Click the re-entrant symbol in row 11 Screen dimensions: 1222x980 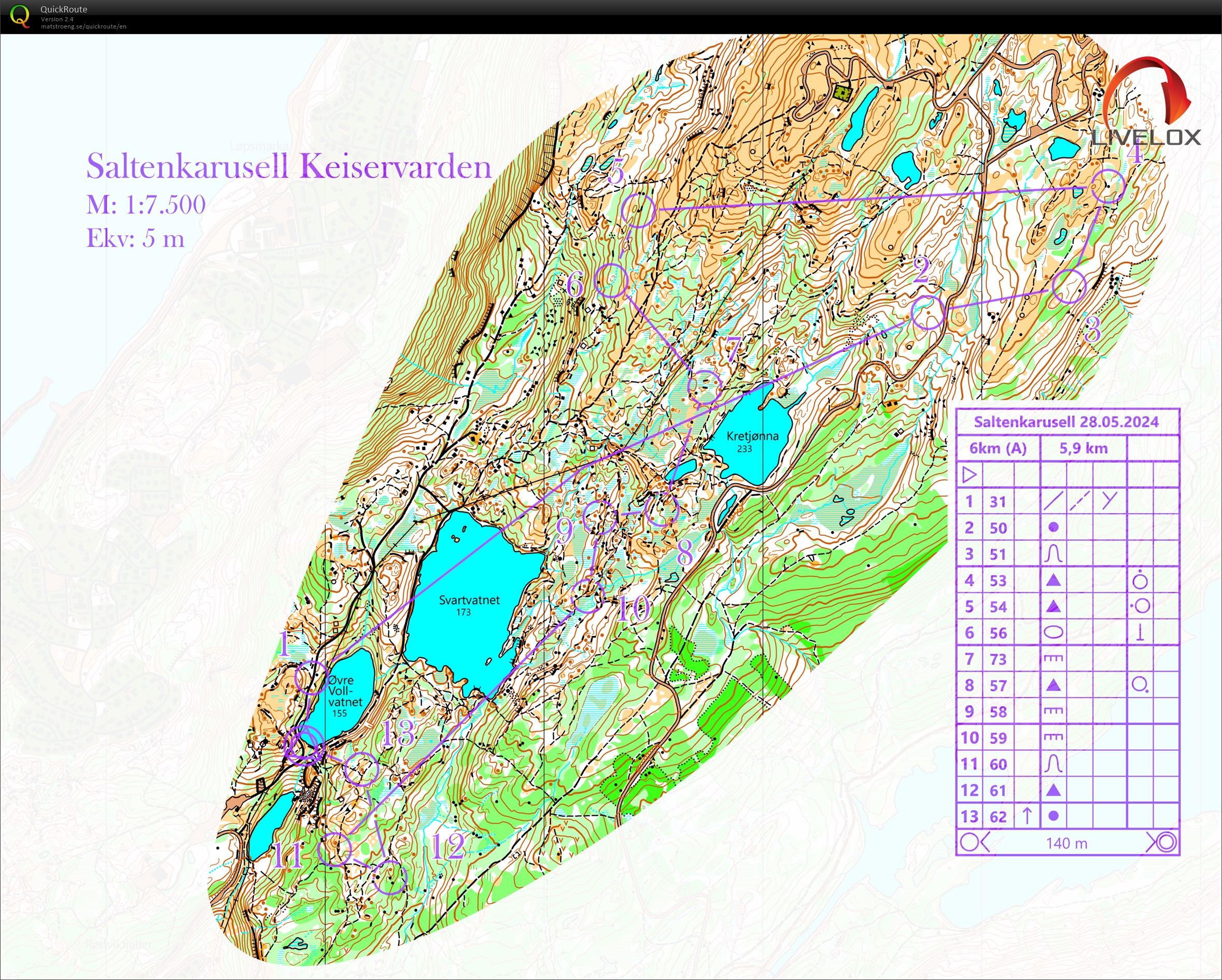click(1053, 763)
